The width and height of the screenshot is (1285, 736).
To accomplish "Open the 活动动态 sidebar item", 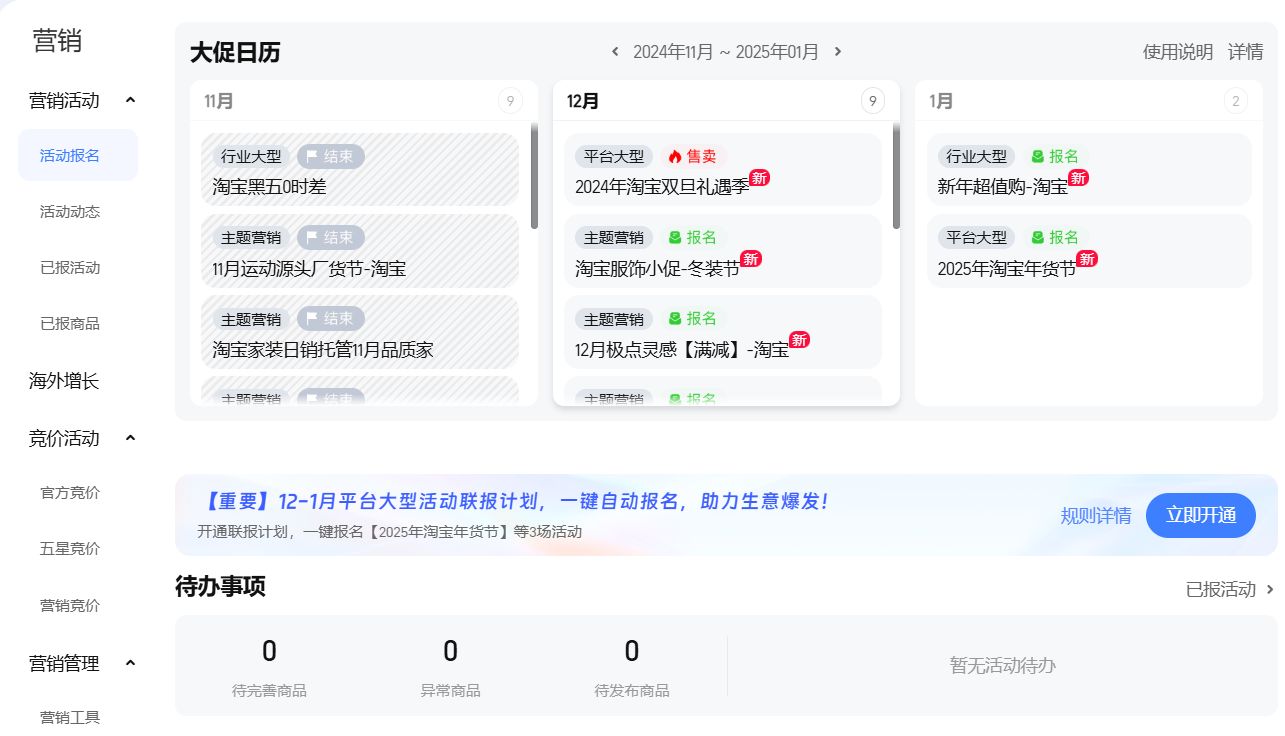I will pyautogui.click(x=70, y=212).
